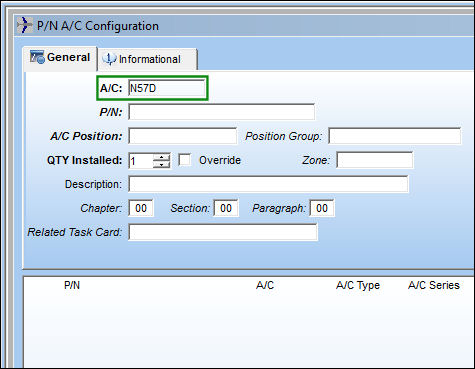Click the Description input field

tap(268, 184)
